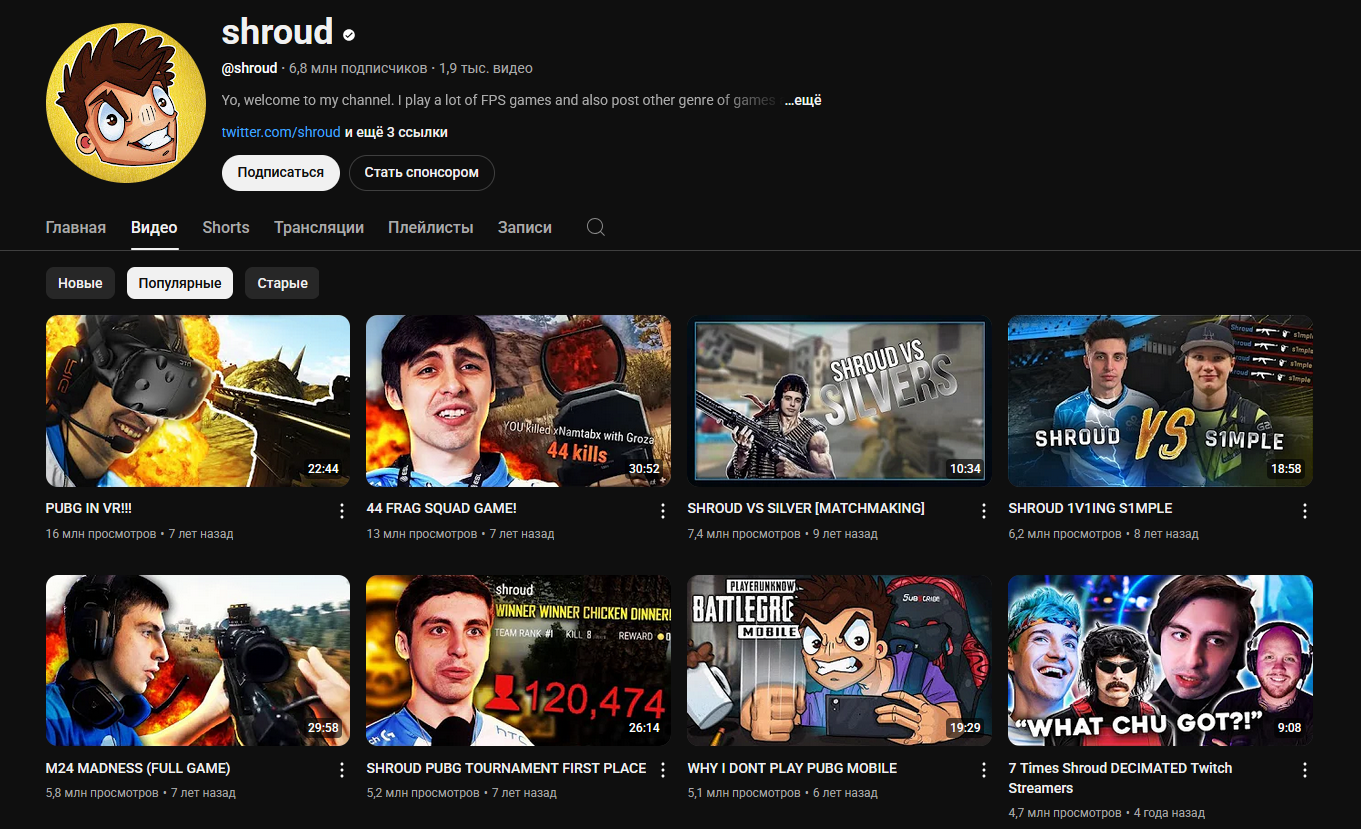Image resolution: width=1361 pixels, height=829 pixels.
Task: Click the 29:58 duration badge
Action: pos(323,728)
